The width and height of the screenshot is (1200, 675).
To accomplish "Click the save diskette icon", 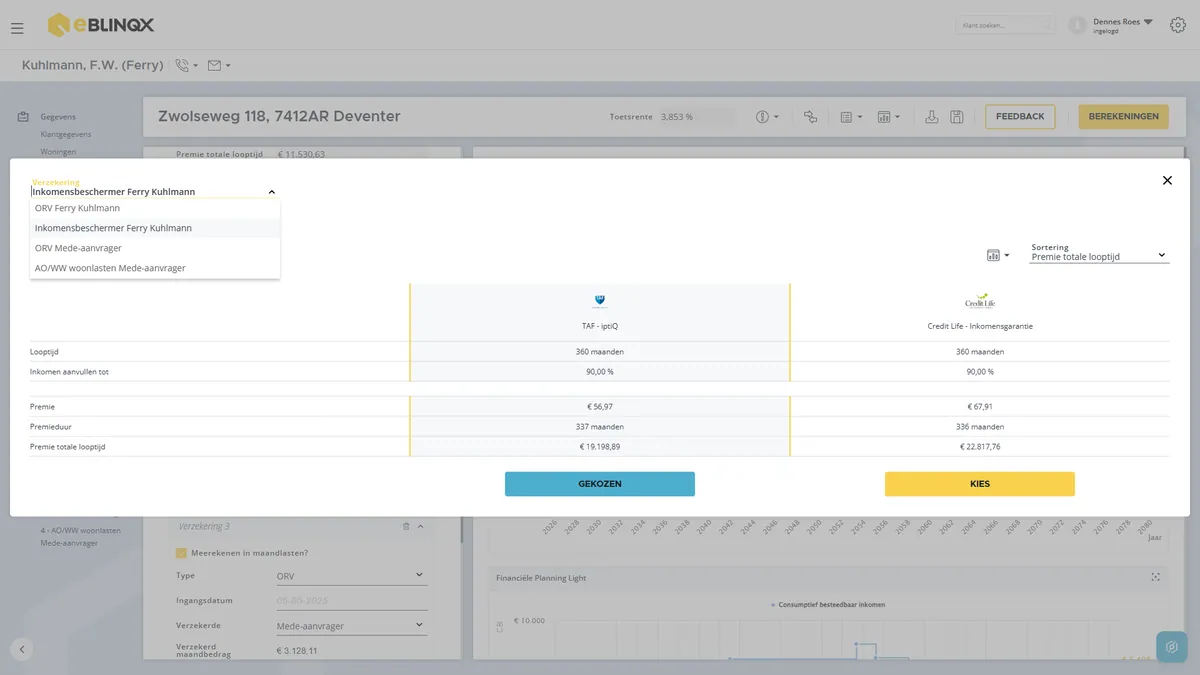I will [957, 117].
